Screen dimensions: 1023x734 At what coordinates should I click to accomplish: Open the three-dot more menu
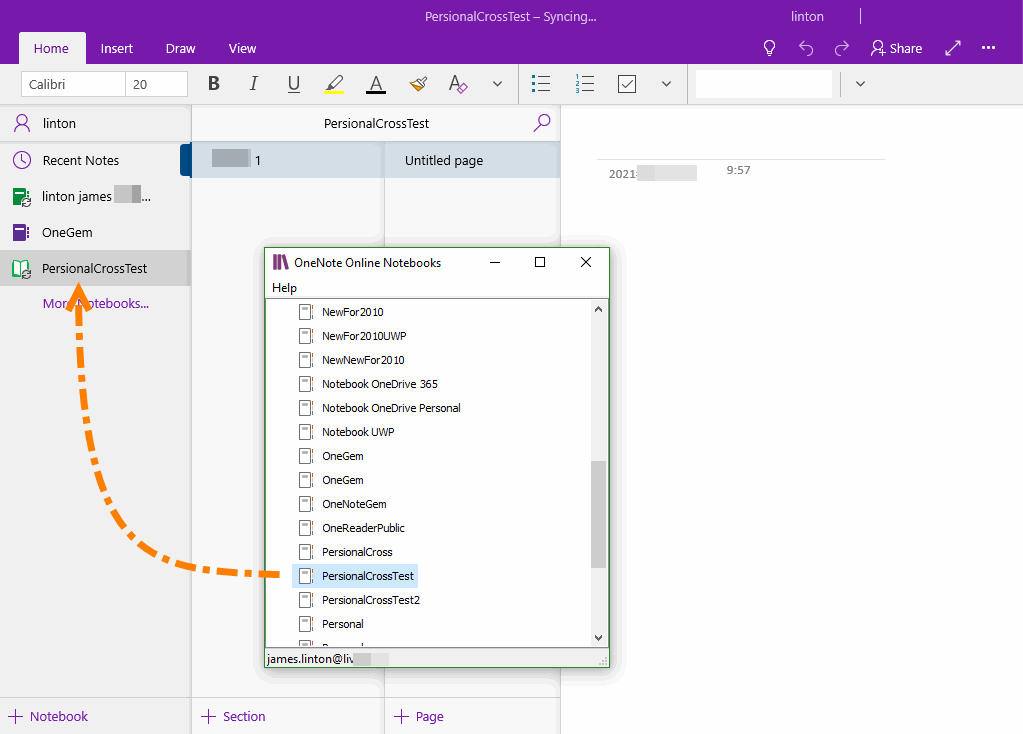tap(988, 48)
